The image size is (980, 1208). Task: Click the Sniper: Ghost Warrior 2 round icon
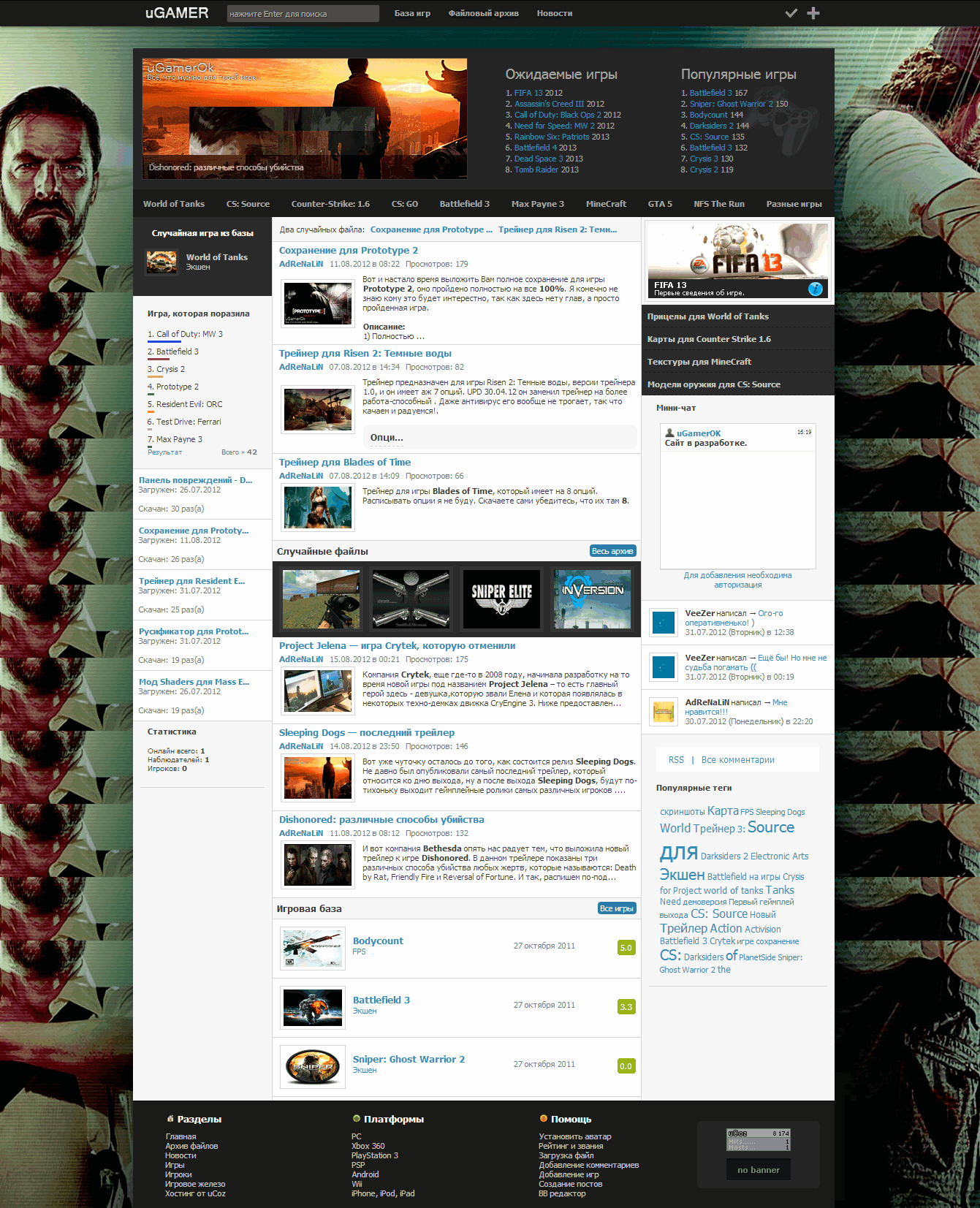(x=313, y=1066)
